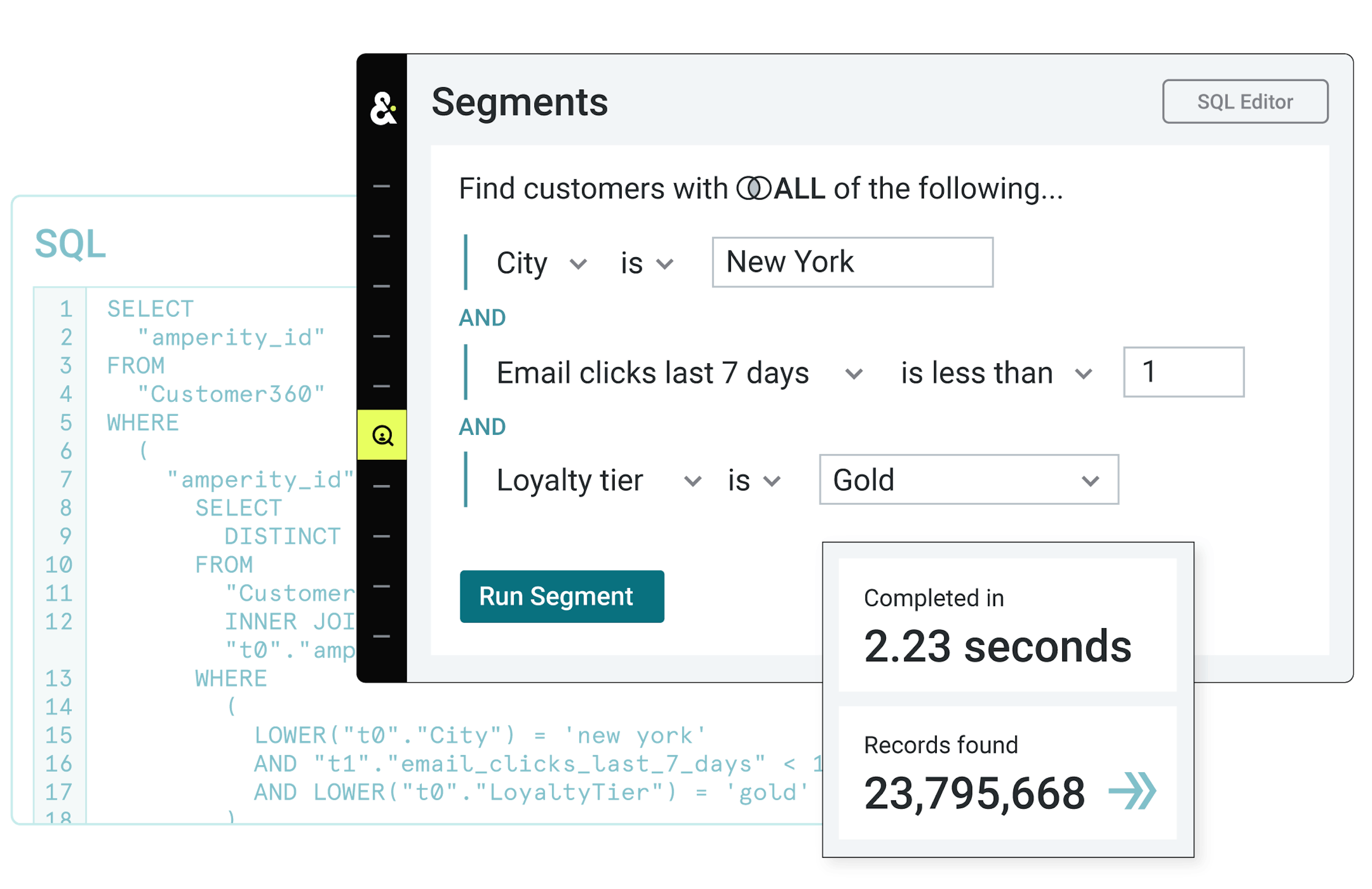Click the SQL panel heading
This screenshot has width=1372, height=889.
(x=70, y=244)
